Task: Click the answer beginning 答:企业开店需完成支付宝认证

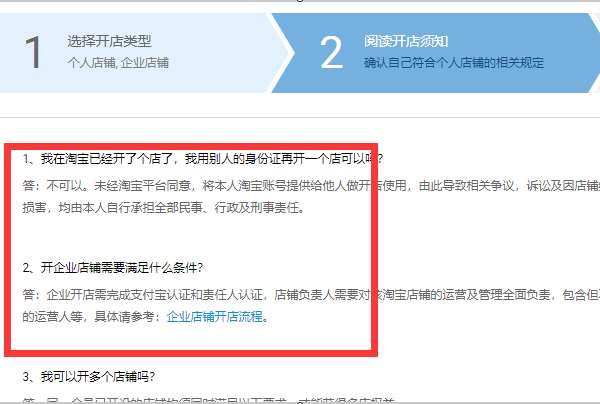Action: 311,295
